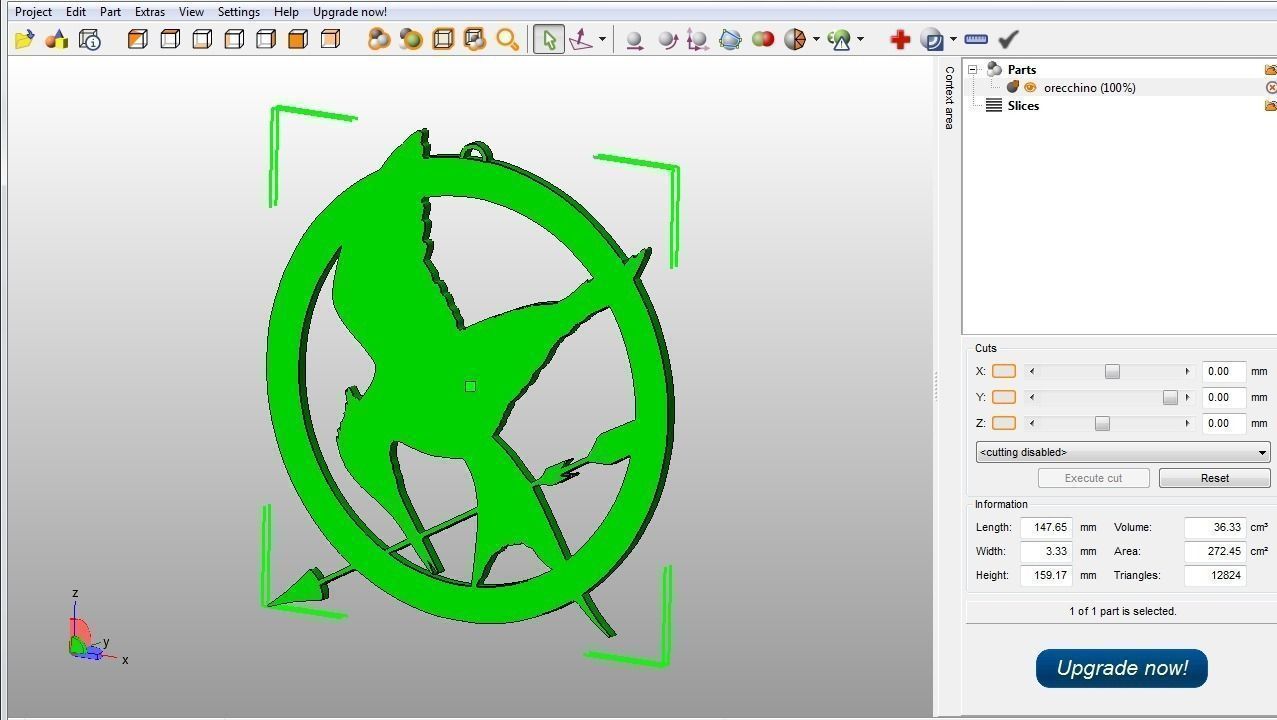The height and width of the screenshot is (720, 1277).
Task: Remove orecchino with the X icon
Action: coord(1271,87)
